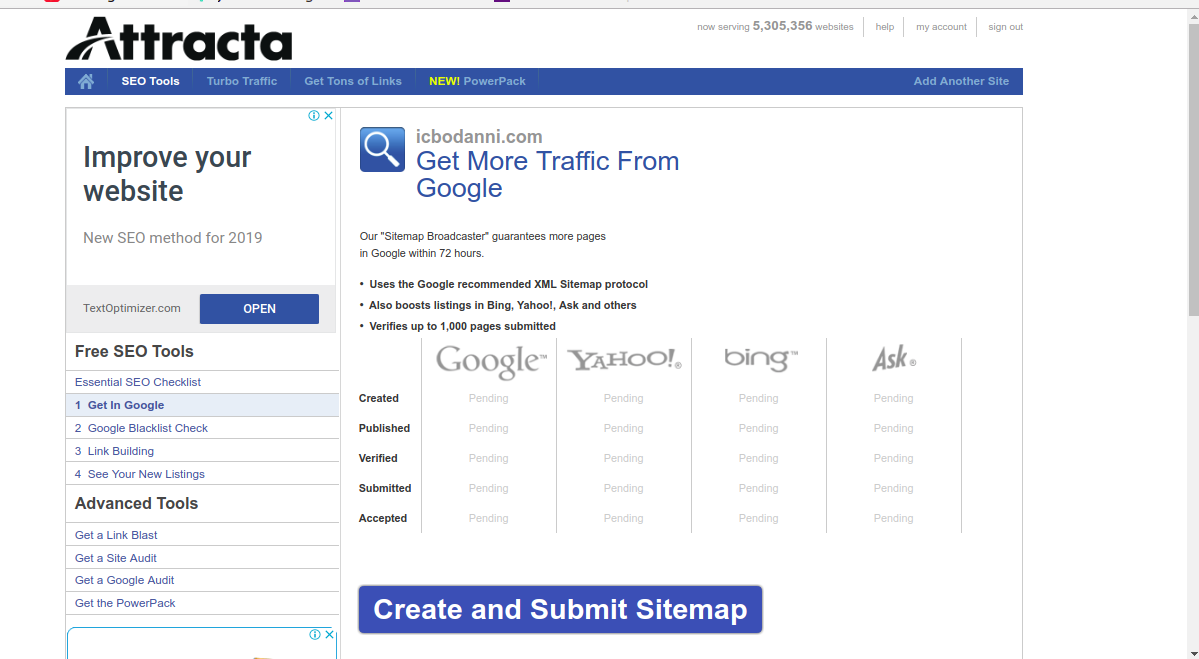Screen dimensions: 1199x659
Task: Open the Get Tons of Links tab
Action: click(x=353, y=81)
